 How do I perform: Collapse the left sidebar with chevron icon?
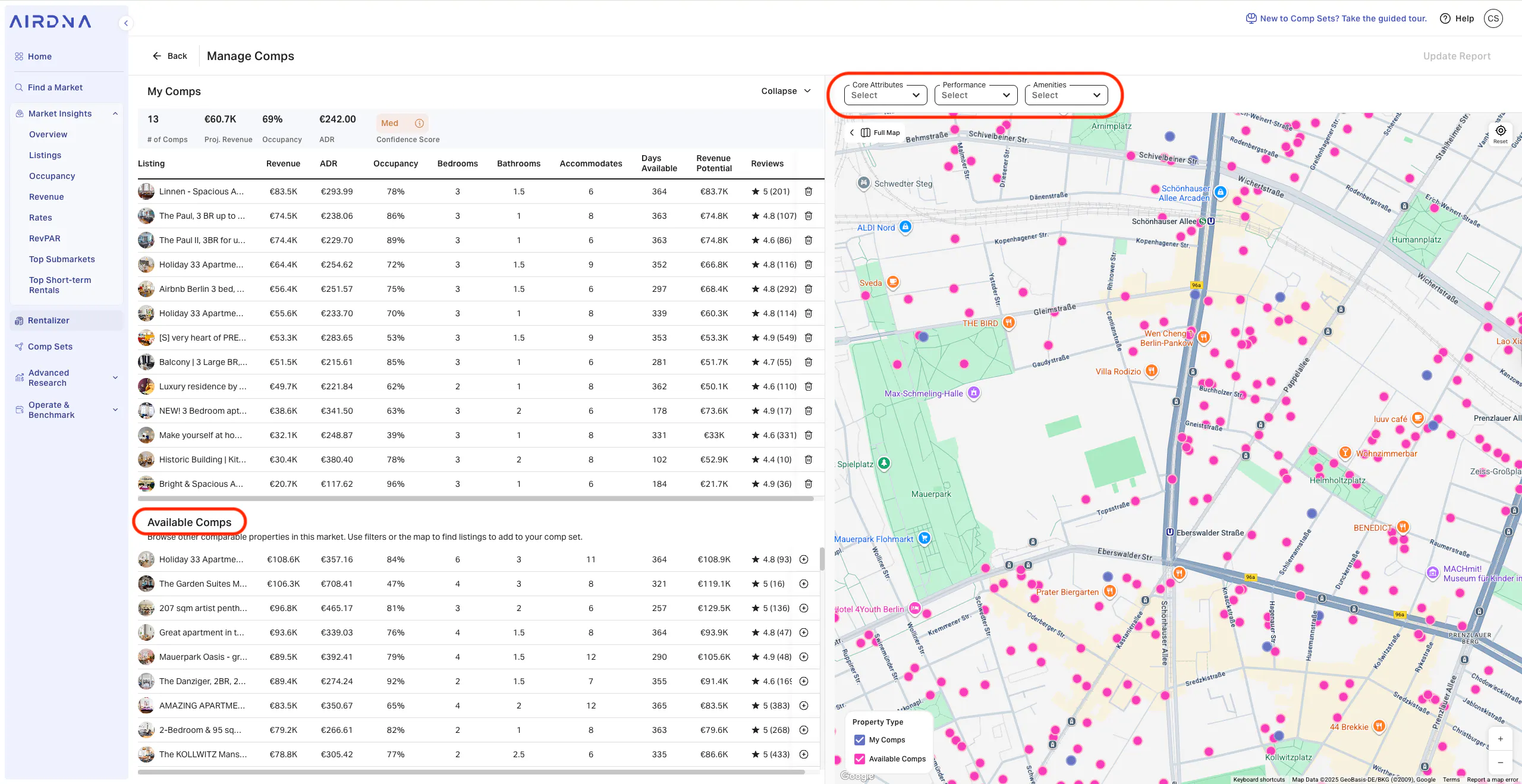[x=126, y=23]
